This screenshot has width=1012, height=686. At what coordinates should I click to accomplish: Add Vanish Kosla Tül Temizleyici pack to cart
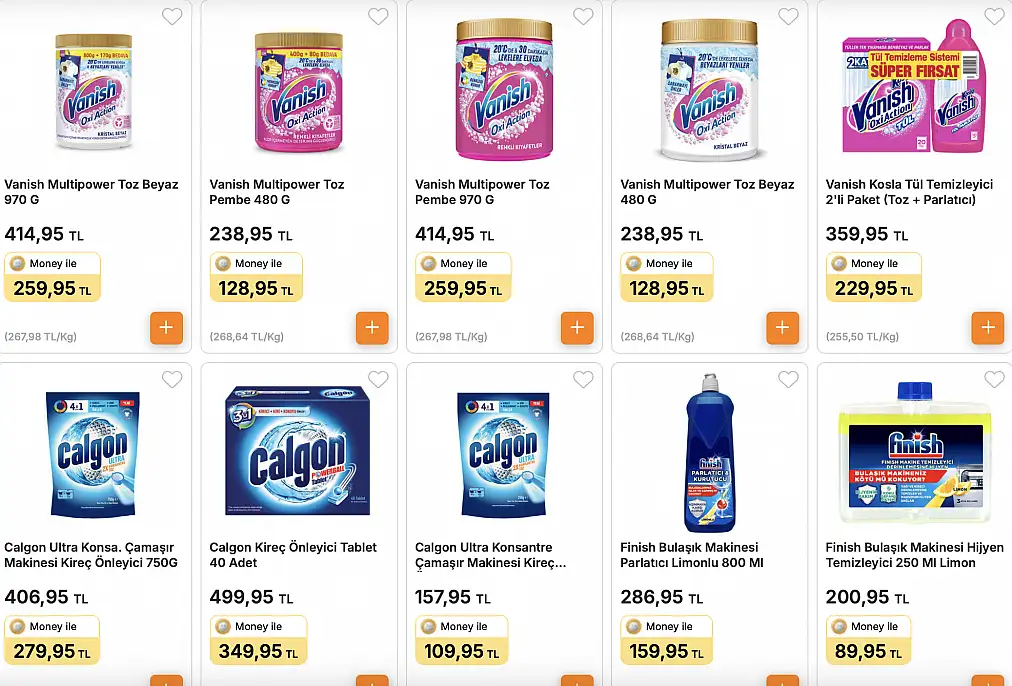click(x=988, y=328)
